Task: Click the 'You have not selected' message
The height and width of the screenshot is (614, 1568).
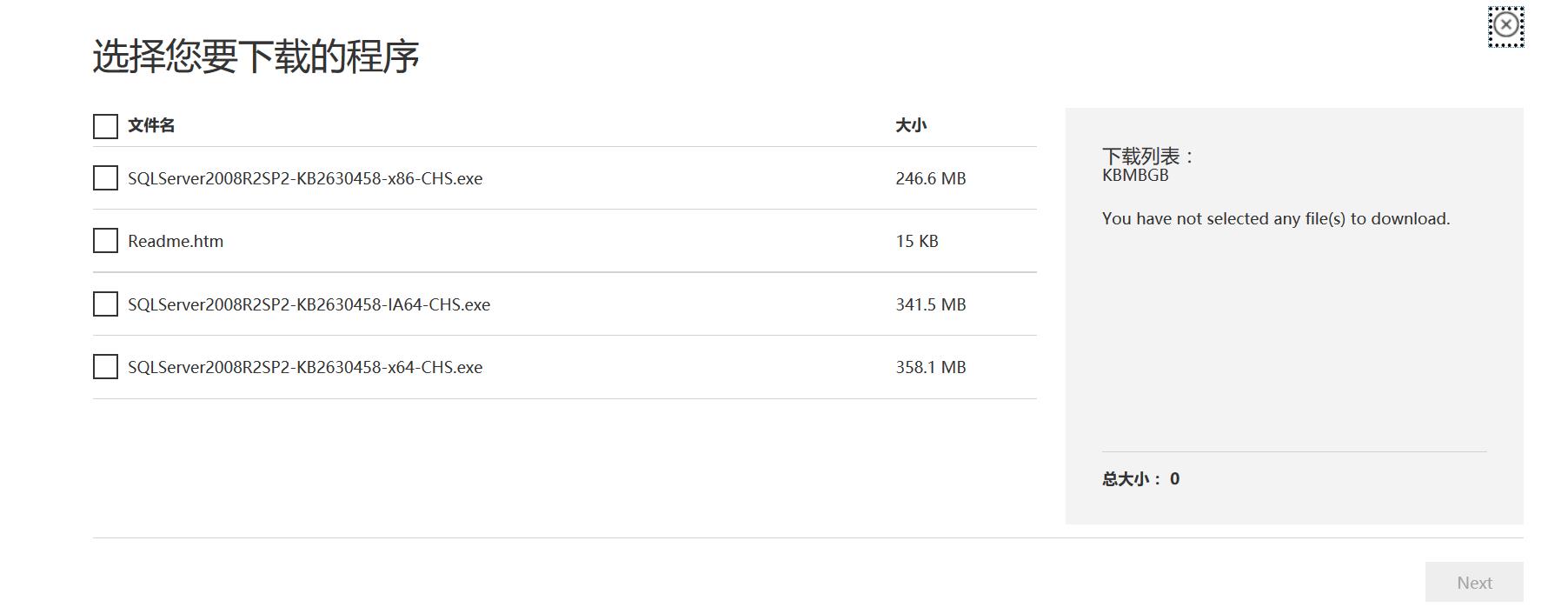Action: (x=1276, y=219)
